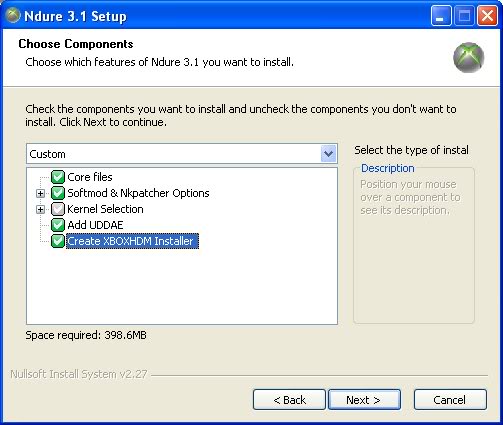The image size is (503, 425).
Task: Expand the Kernel Selection tree node
Action: pyautogui.click(x=40, y=209)
